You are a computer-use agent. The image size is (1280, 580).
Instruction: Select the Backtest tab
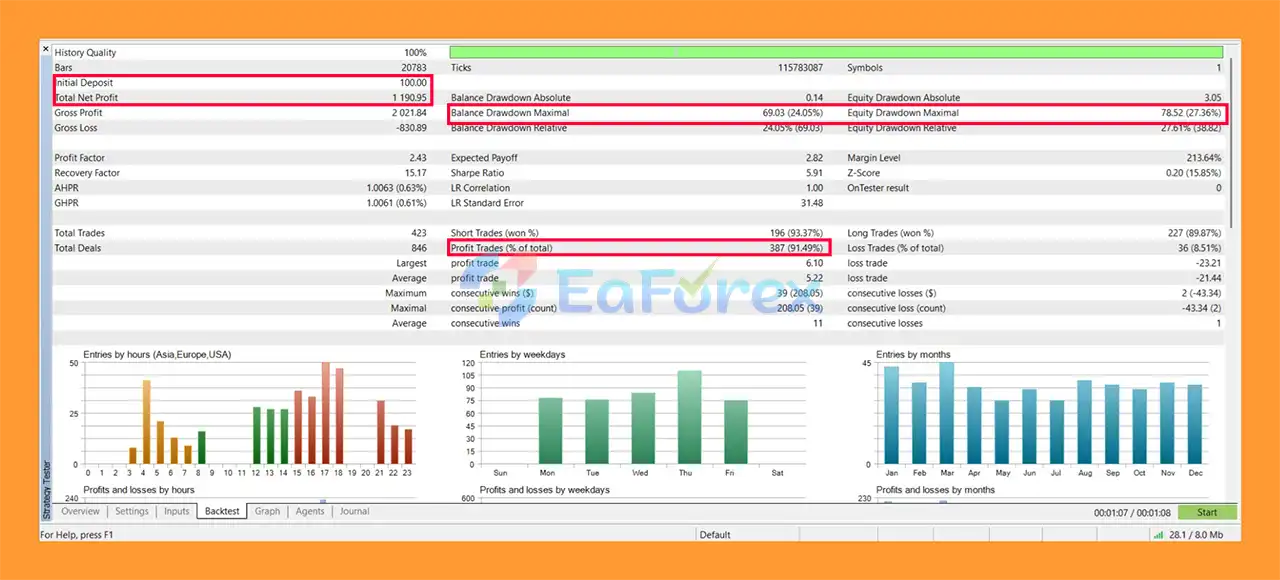pos(222,512)
